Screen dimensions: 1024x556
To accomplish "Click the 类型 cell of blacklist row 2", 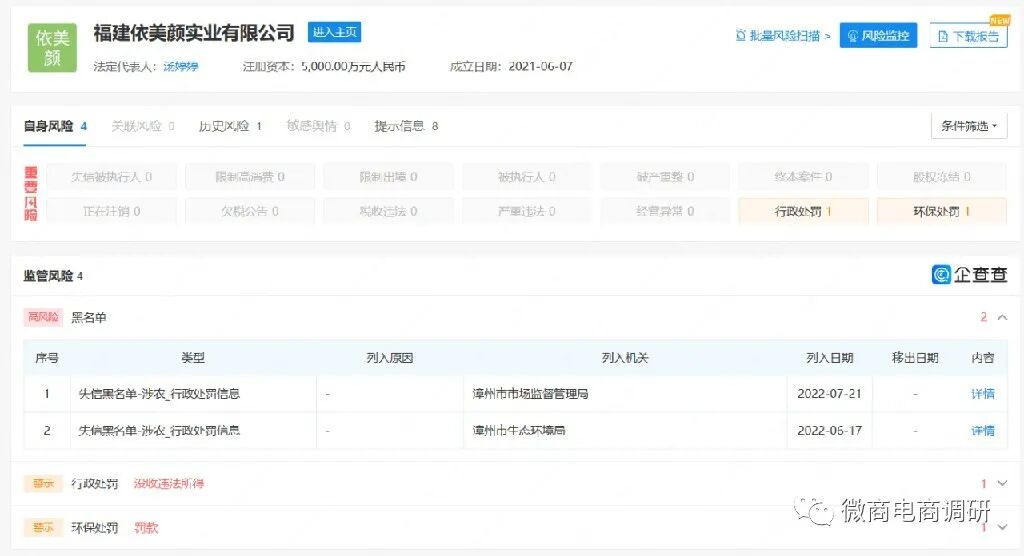I will click(x=193, y=431).
